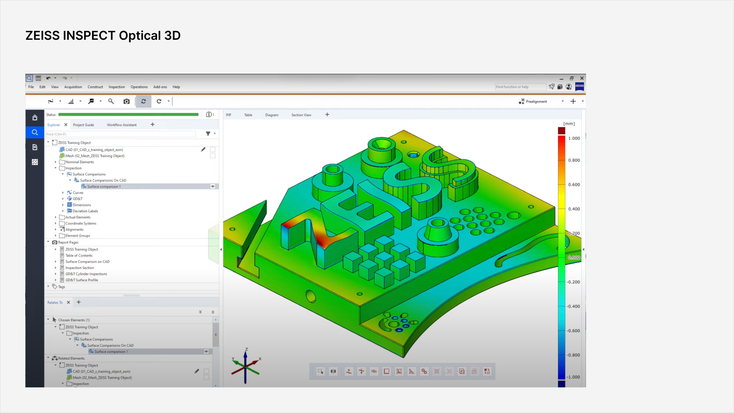Expand the Actual Elements folder
This screenshot has width=734, height=413.
click(x=56, y=217)
